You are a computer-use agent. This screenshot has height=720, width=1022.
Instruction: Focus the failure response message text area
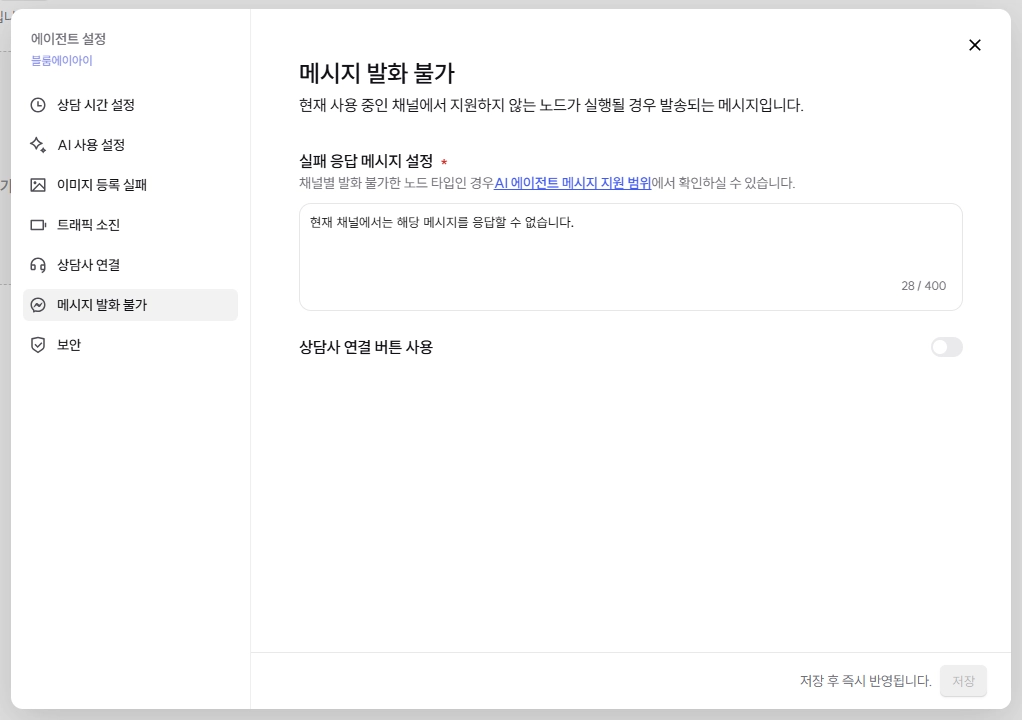pyautogui.click(x=630, y=257)
